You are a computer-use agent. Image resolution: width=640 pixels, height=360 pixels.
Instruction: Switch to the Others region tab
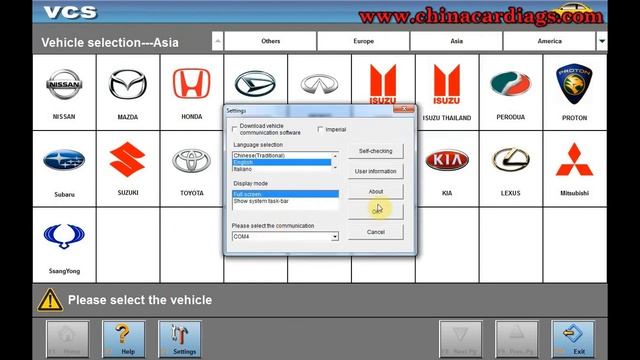(270, 41)
